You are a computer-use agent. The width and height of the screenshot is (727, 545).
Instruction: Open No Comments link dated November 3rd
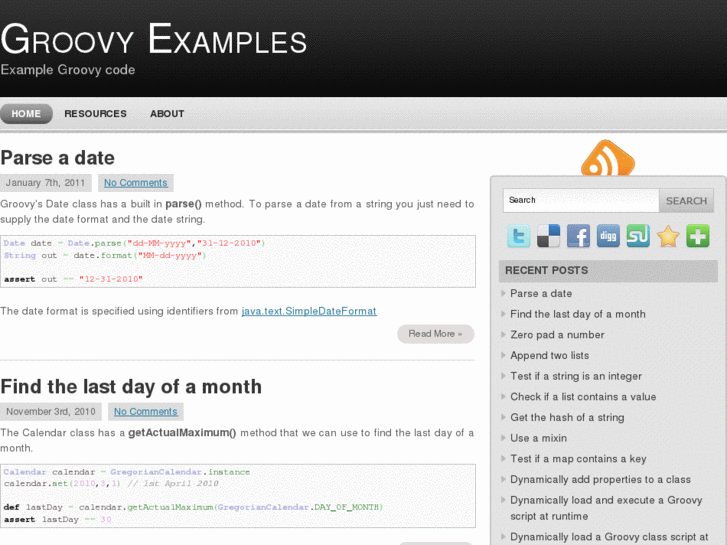[x=146, y=411]
